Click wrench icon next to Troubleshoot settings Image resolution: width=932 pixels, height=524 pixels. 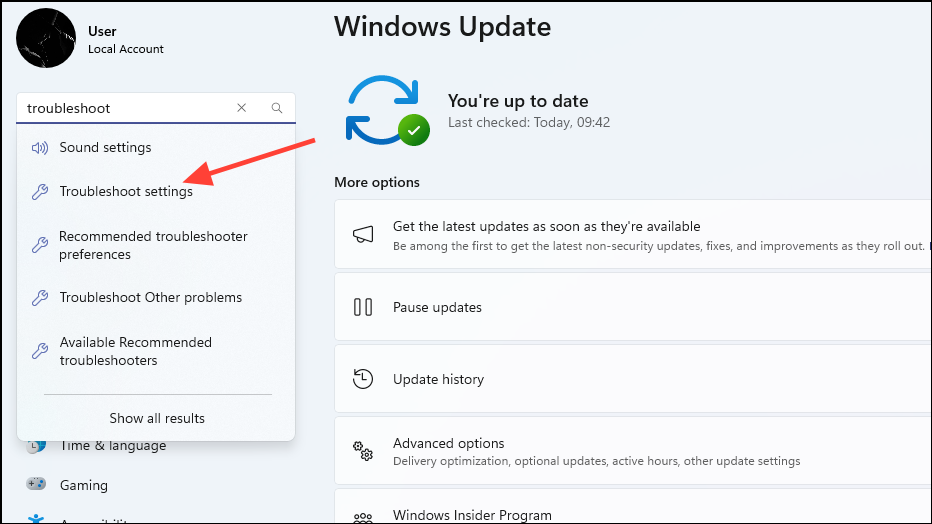point(40,192)
